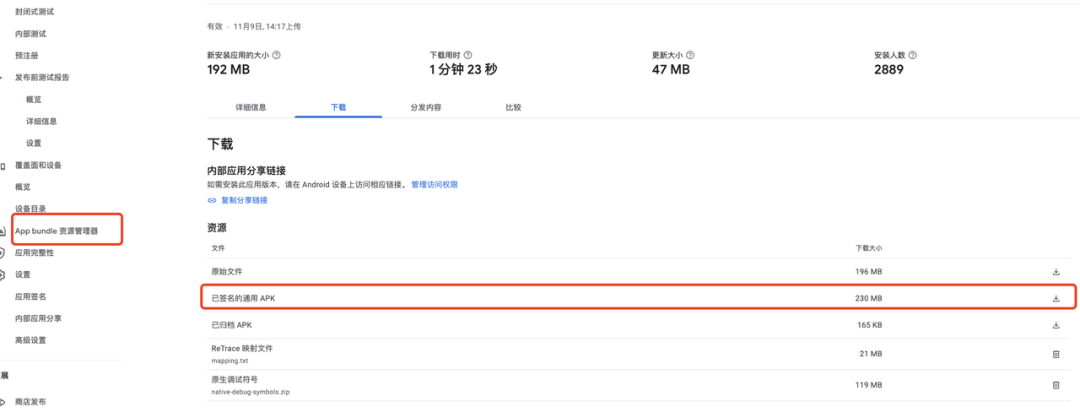Open sidebar 详细信息 under 发布前测试报告

click(x=41, y=121)
